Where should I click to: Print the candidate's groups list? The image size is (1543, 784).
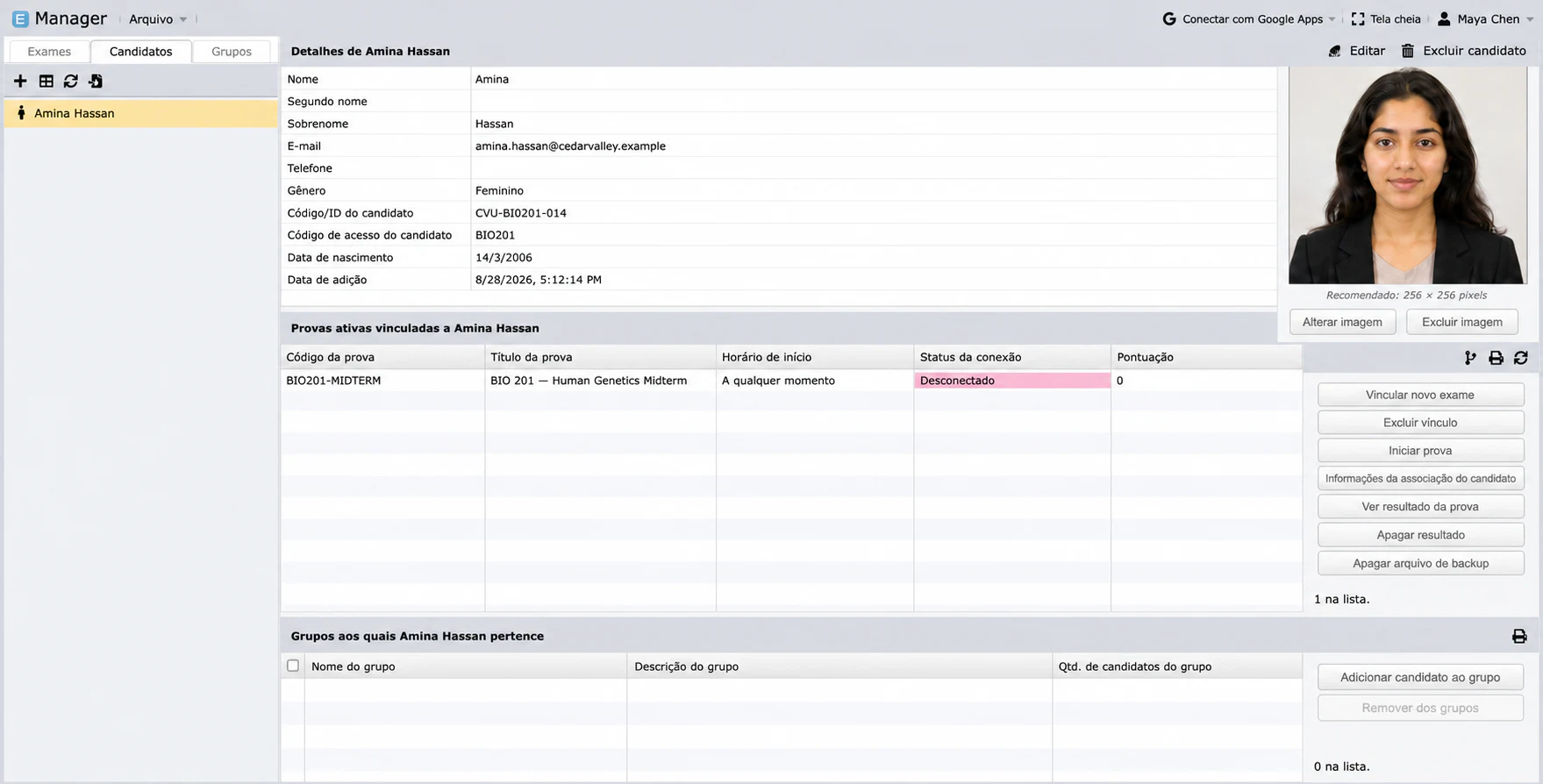(1519, 637)
